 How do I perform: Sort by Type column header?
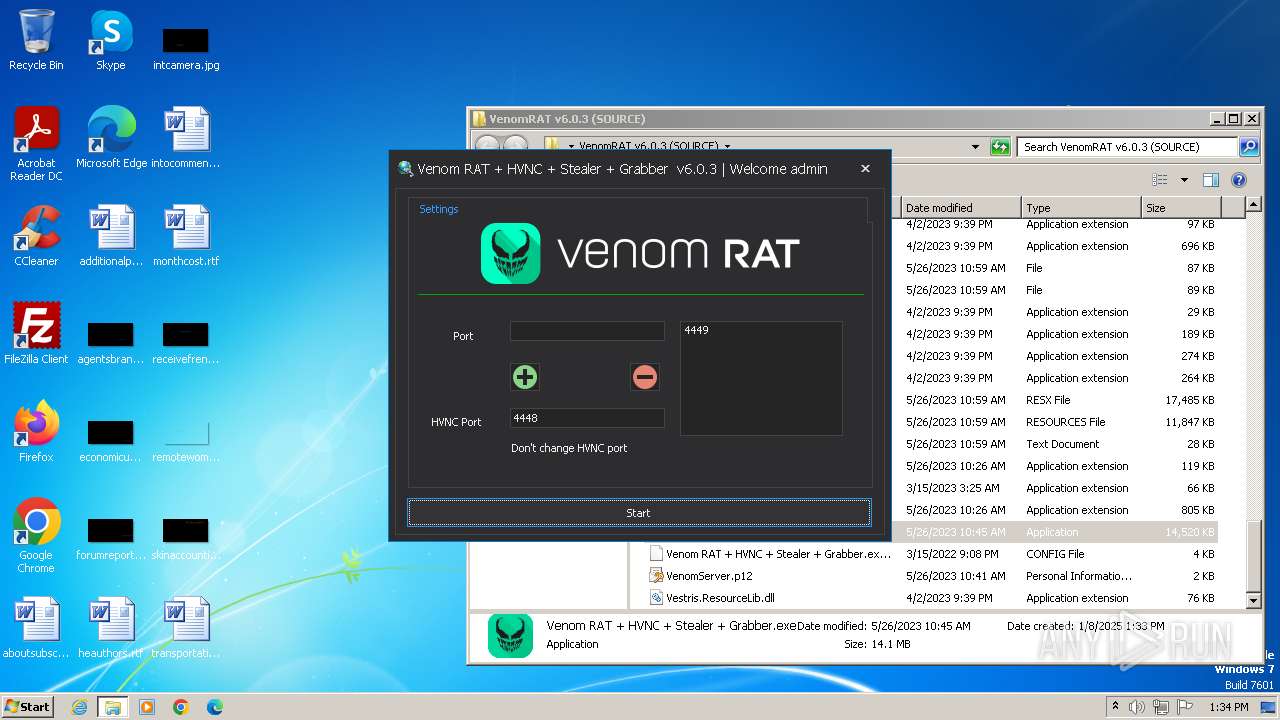(x=1081, y=207)
